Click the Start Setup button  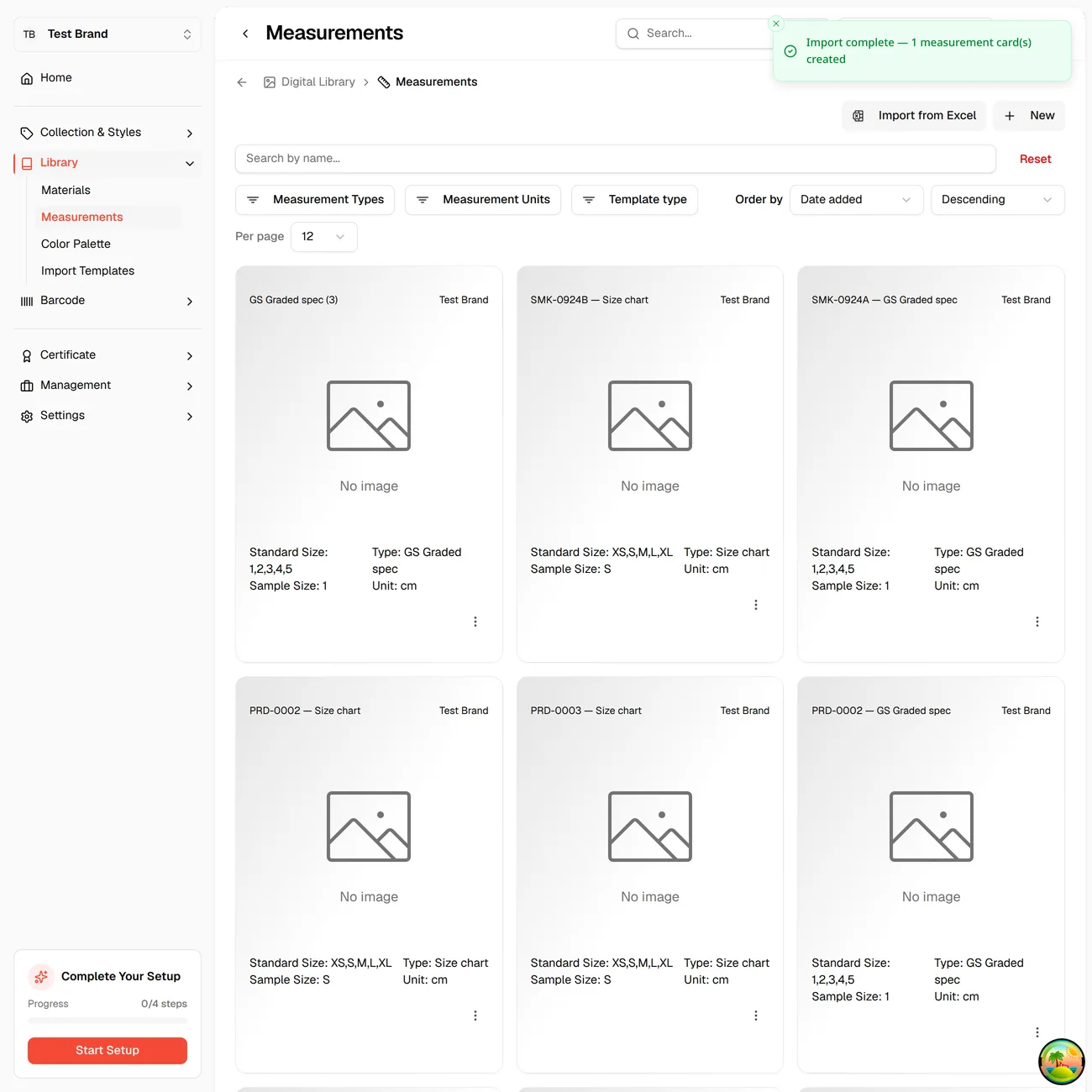coord(108,1051)
